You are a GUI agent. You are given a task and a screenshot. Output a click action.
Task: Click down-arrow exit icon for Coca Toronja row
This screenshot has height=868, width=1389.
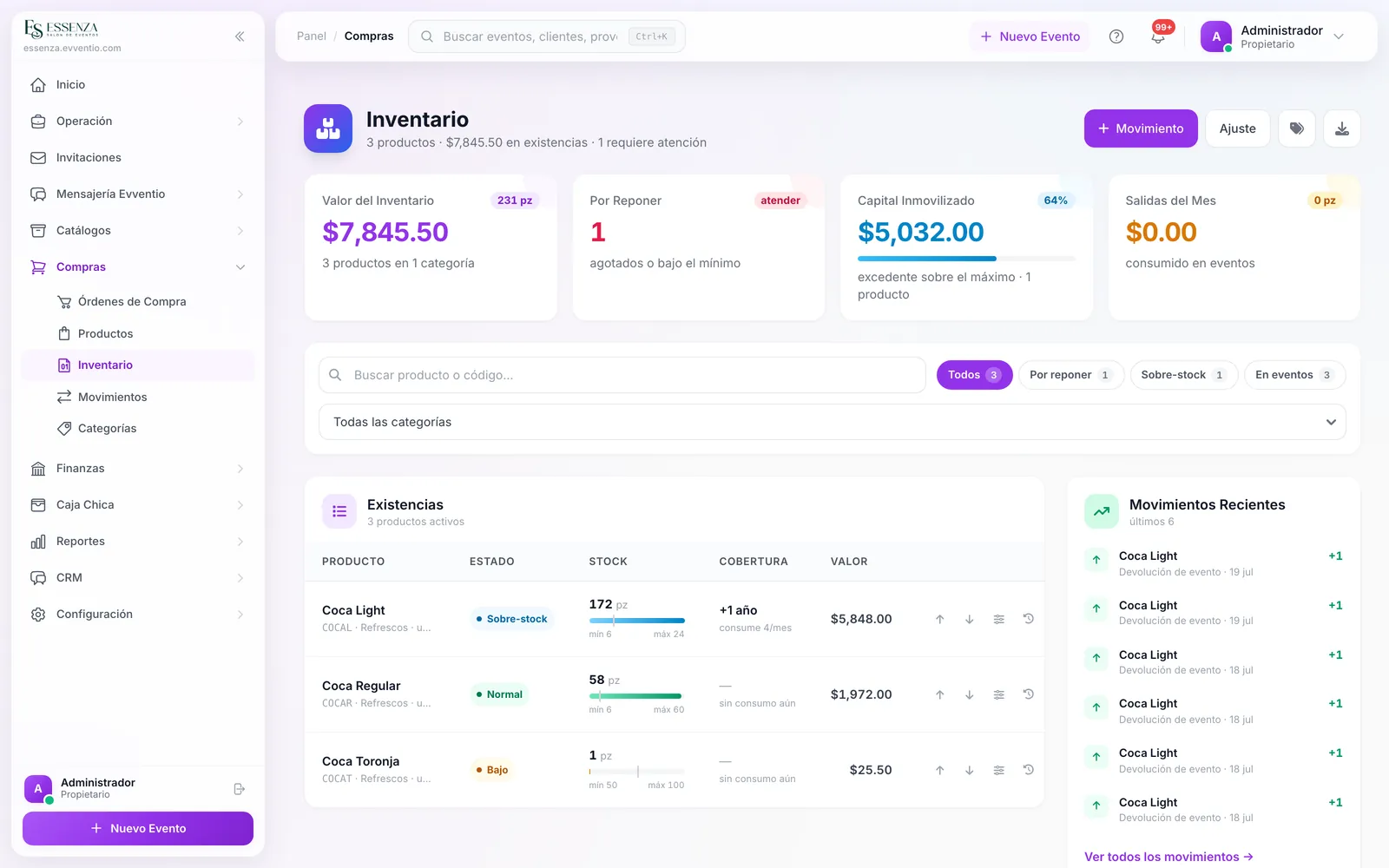tap(970, 770)
